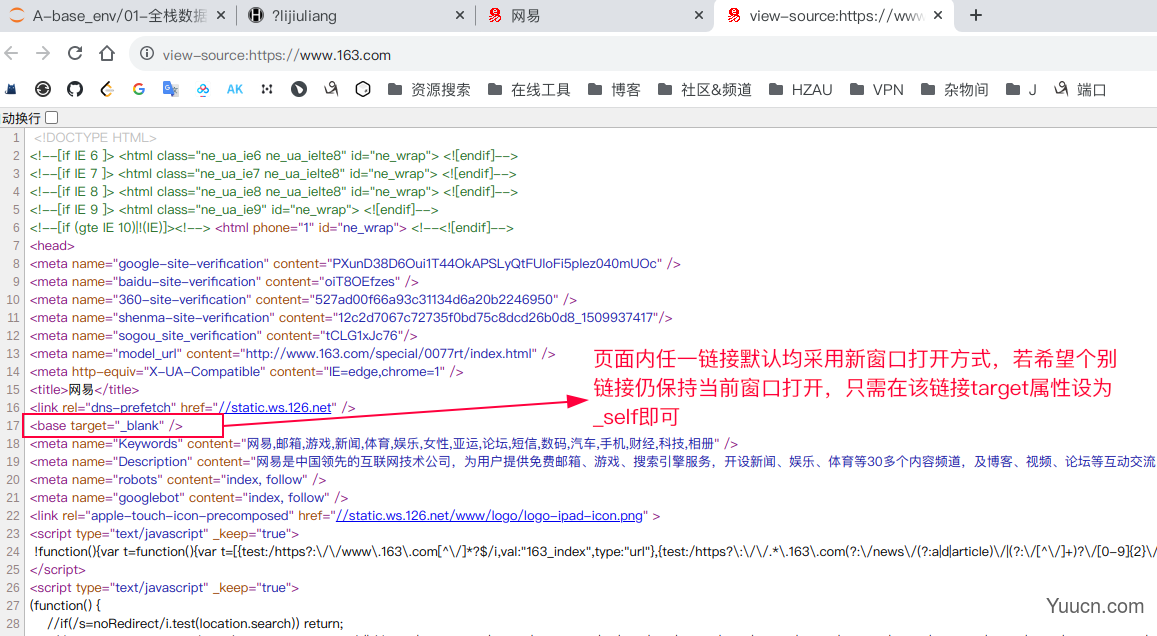The image size is (1157, 636).
Task: Click the X-UA-Compatible meta line
Action: (x=246, y=371)
